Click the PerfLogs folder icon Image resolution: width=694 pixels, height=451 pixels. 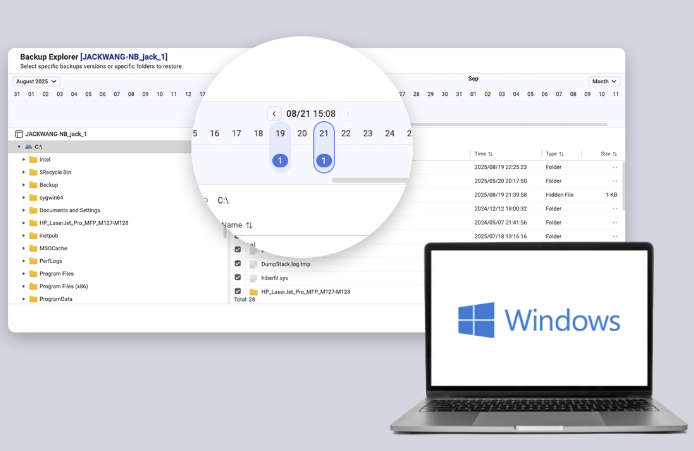[33, 261]
